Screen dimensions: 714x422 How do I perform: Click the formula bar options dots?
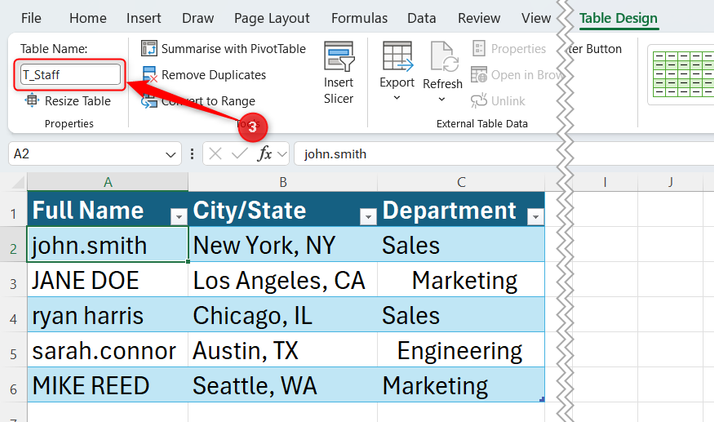(192, 154)
